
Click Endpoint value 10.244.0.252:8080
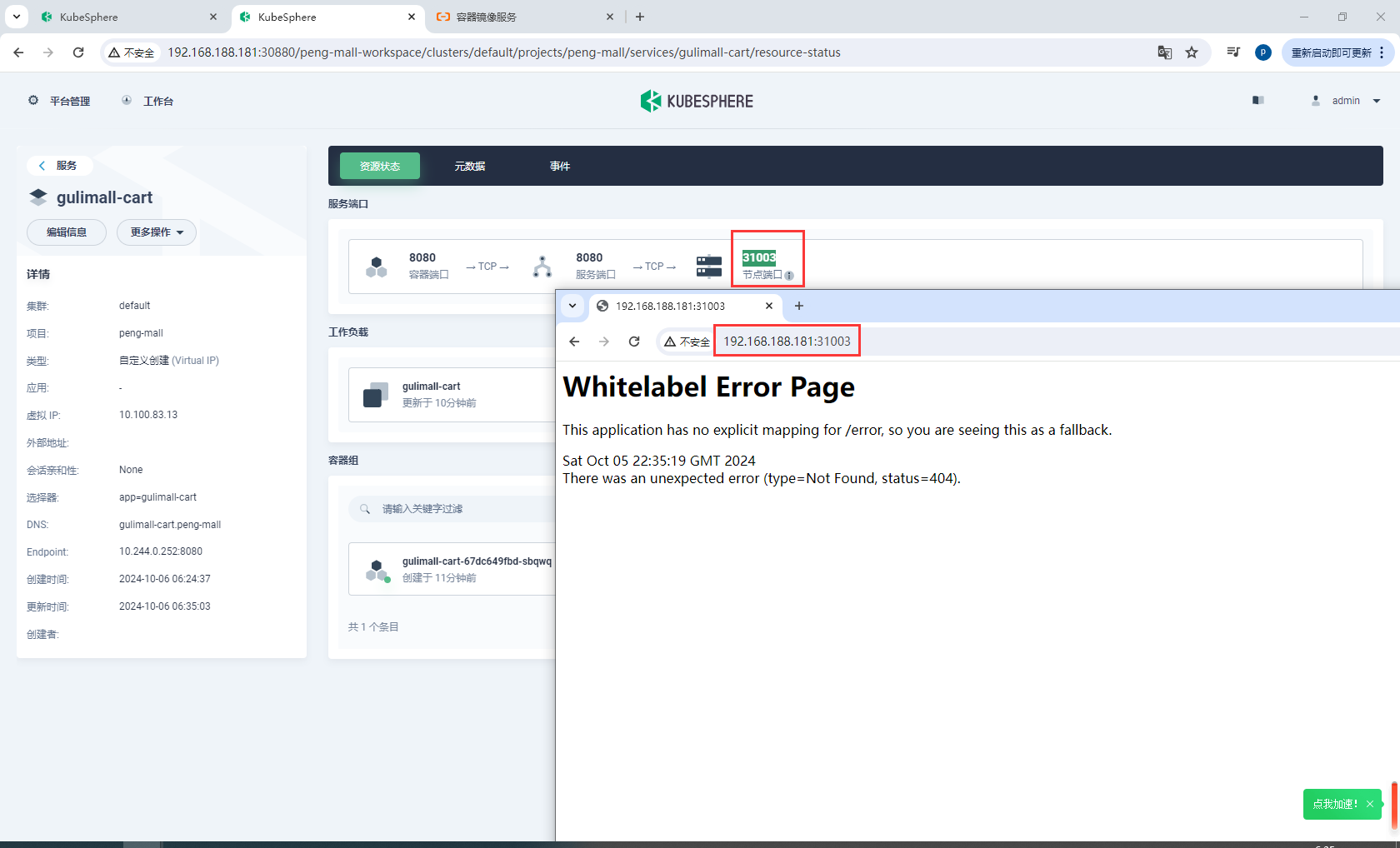161,551
